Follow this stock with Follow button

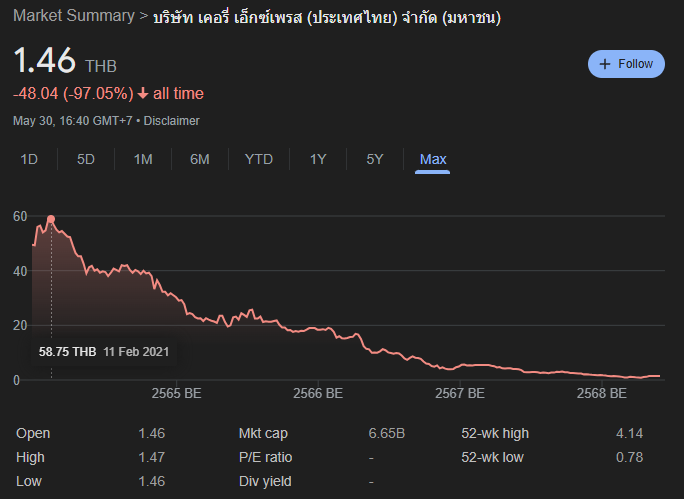[x=626, y=64]
